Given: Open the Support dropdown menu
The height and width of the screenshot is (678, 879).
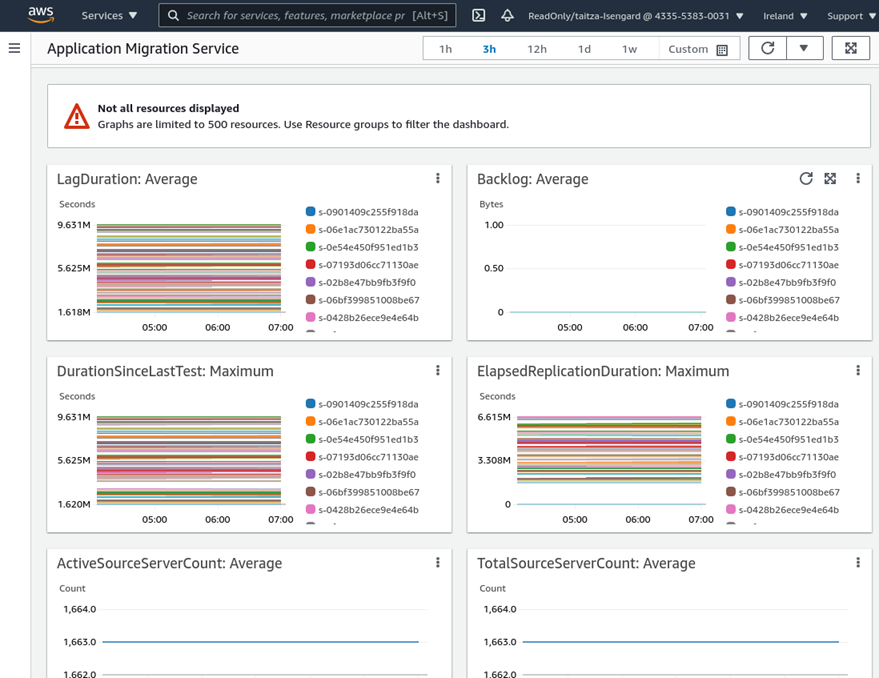Looking at the screenshot, I should [x=852, y=16].
